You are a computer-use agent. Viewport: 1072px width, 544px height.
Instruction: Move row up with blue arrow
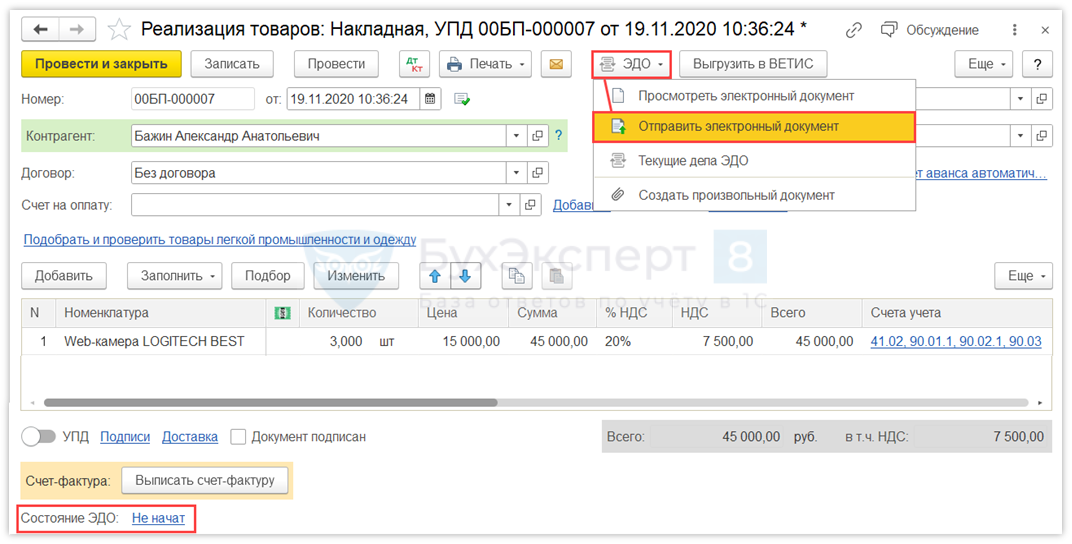point(434,276)
